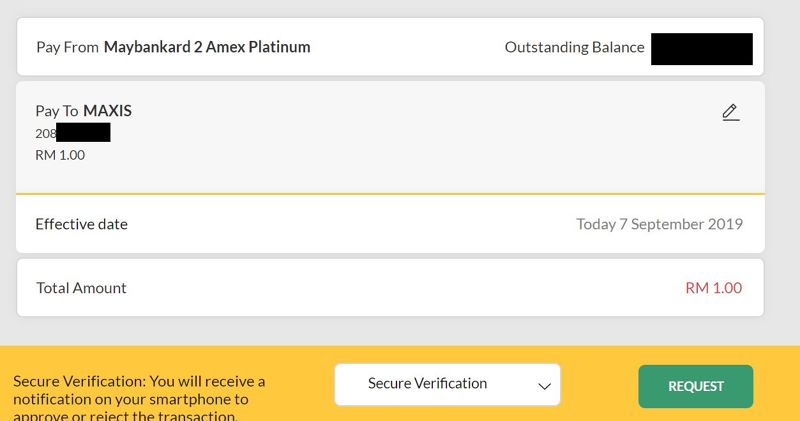
Task: Click the Today 7 September 2019 date
Action: coord(659,224)
